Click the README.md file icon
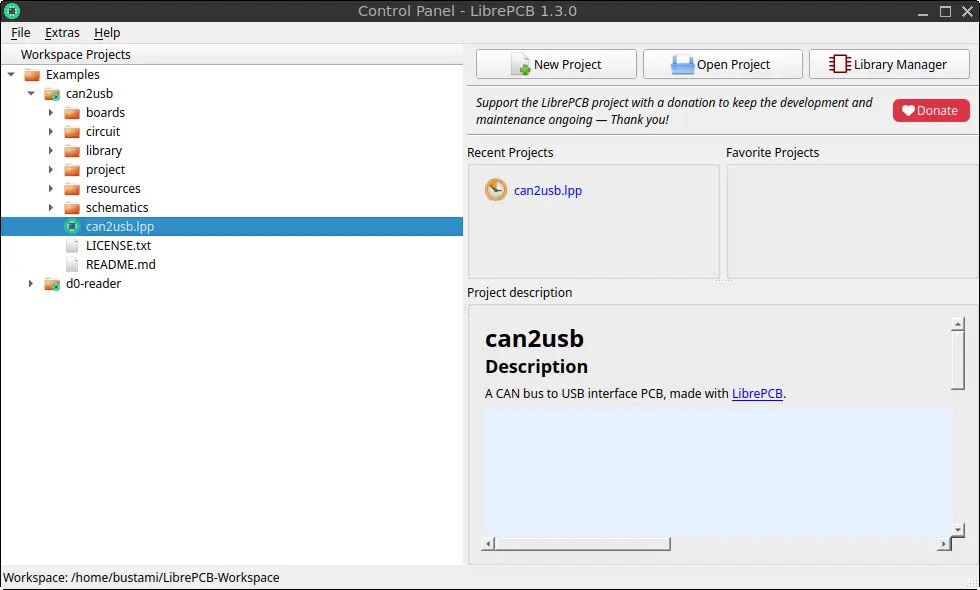This screenshot has width=980, height=590. (72, 264)
